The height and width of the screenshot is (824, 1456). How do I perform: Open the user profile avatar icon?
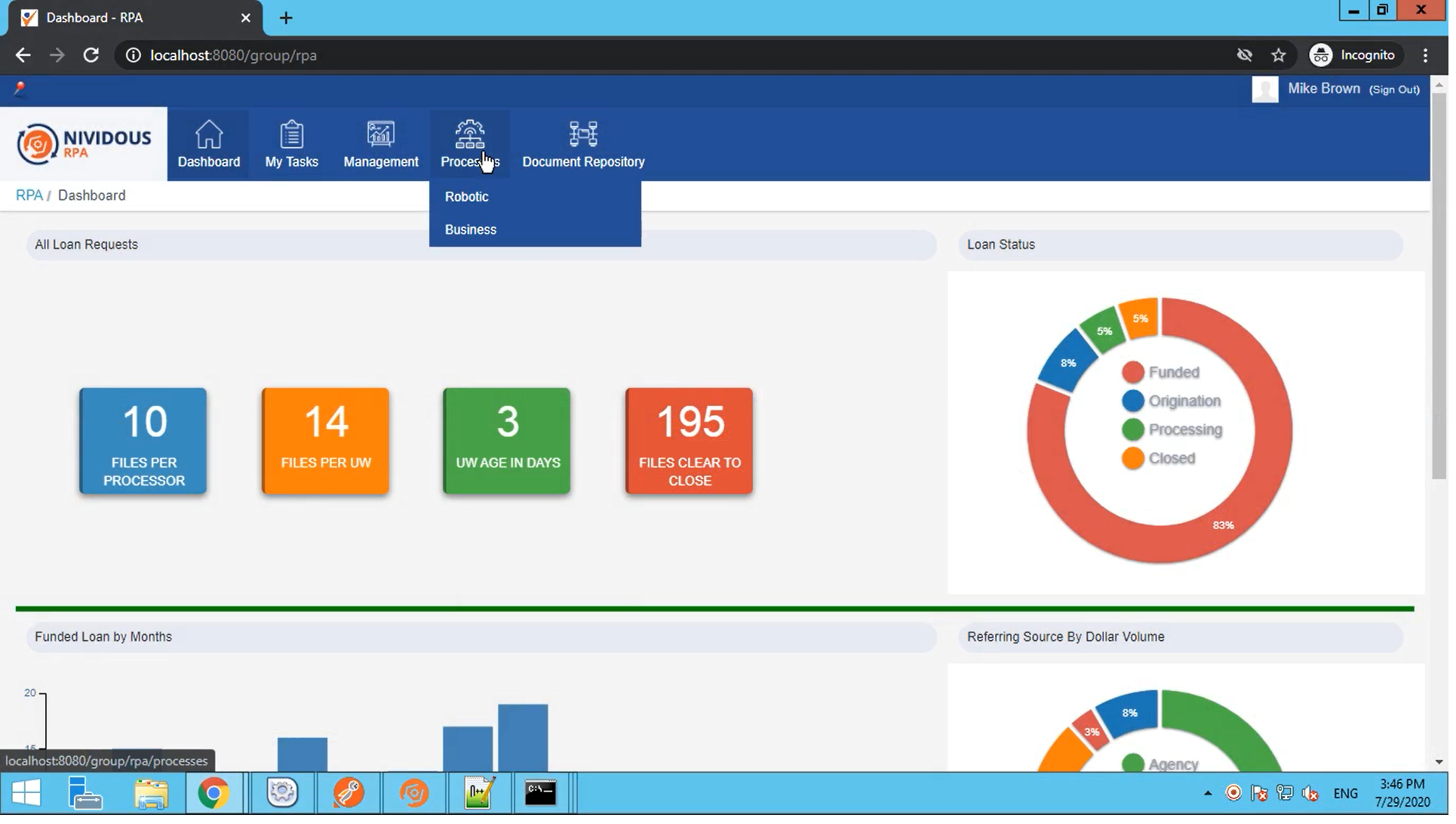coord(1266,89)
